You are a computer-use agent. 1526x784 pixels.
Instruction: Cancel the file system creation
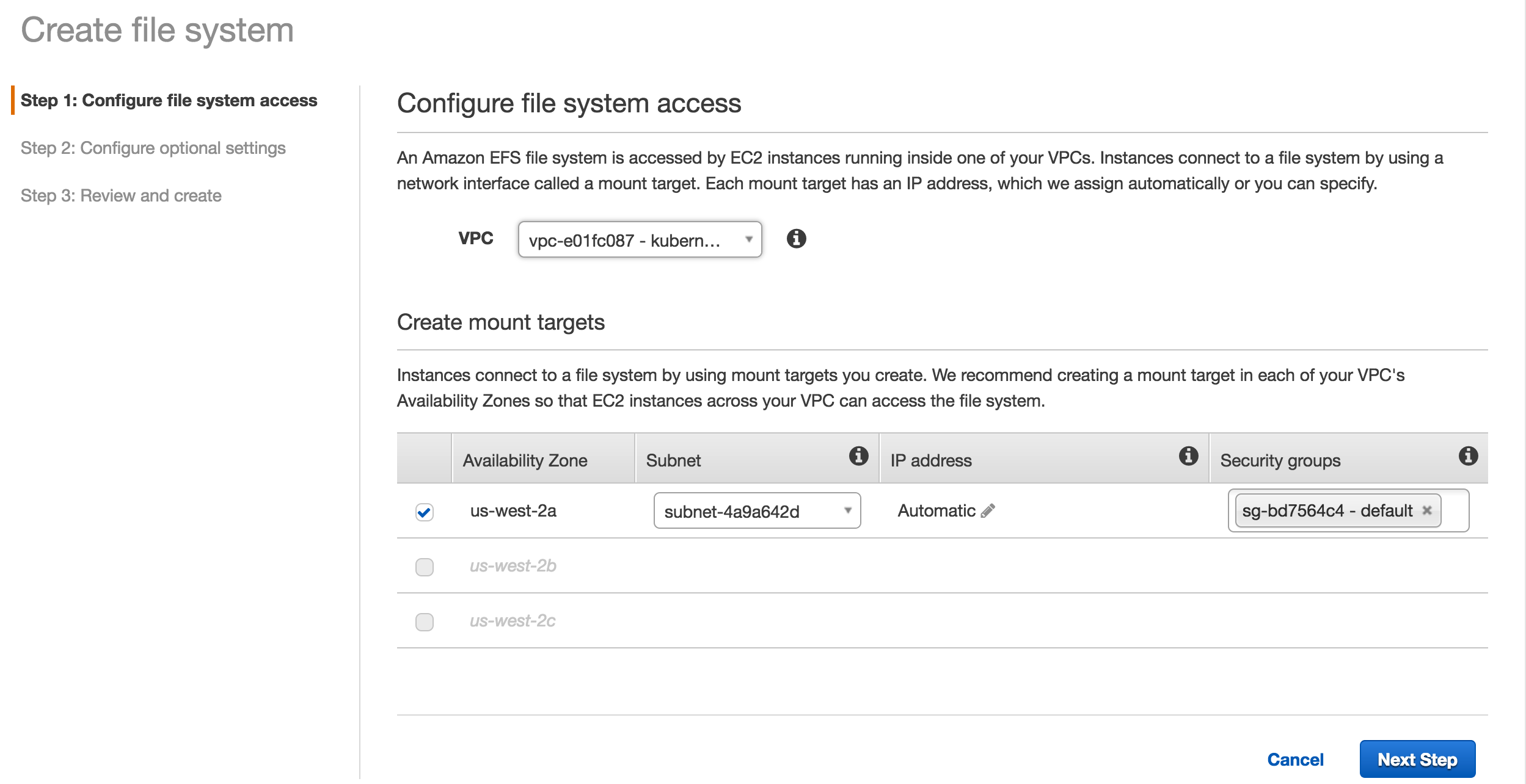(x=1295, y=758)
